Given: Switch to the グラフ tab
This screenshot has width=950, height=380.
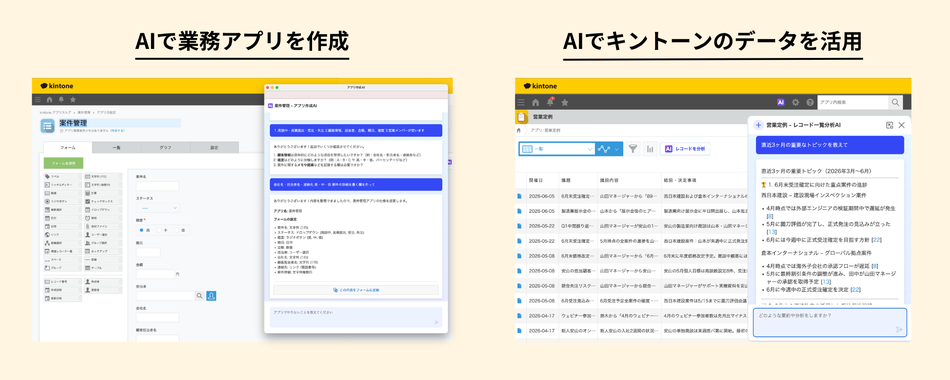Looking at the screenshot, I should pyautogui.click(x=165, y=147).
